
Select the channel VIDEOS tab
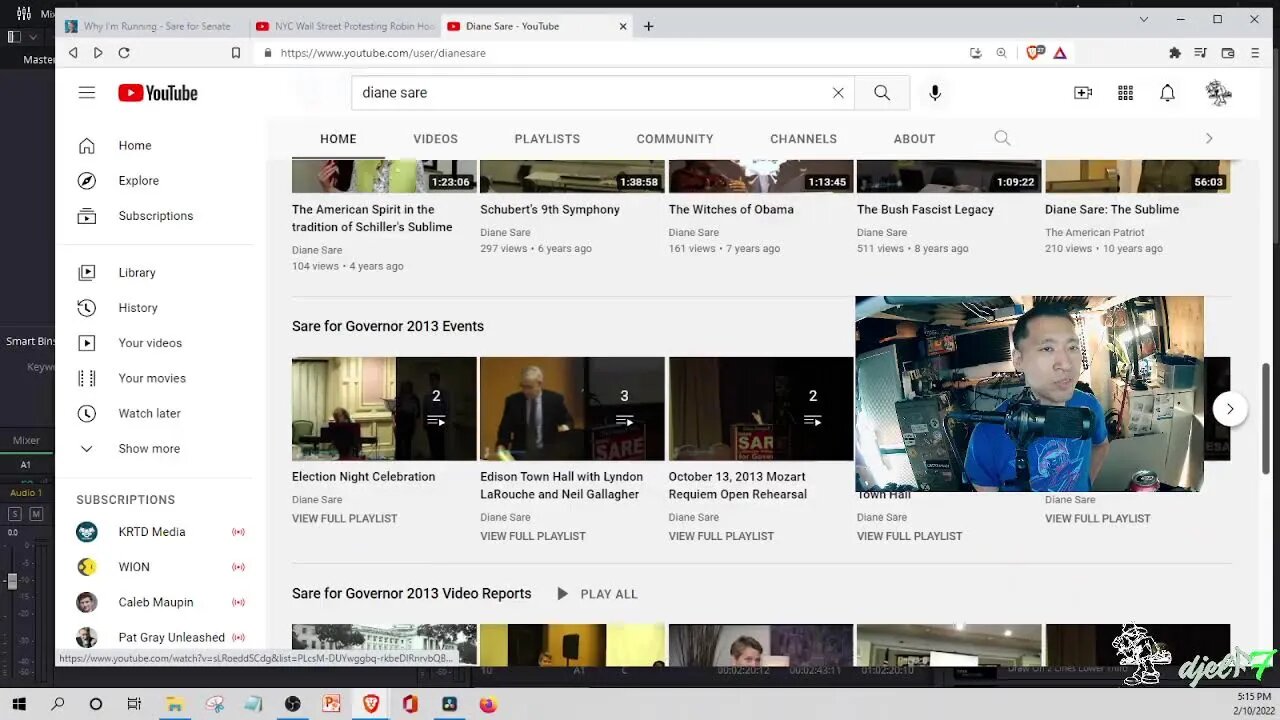pyautogui.click(x=435, y=138)
